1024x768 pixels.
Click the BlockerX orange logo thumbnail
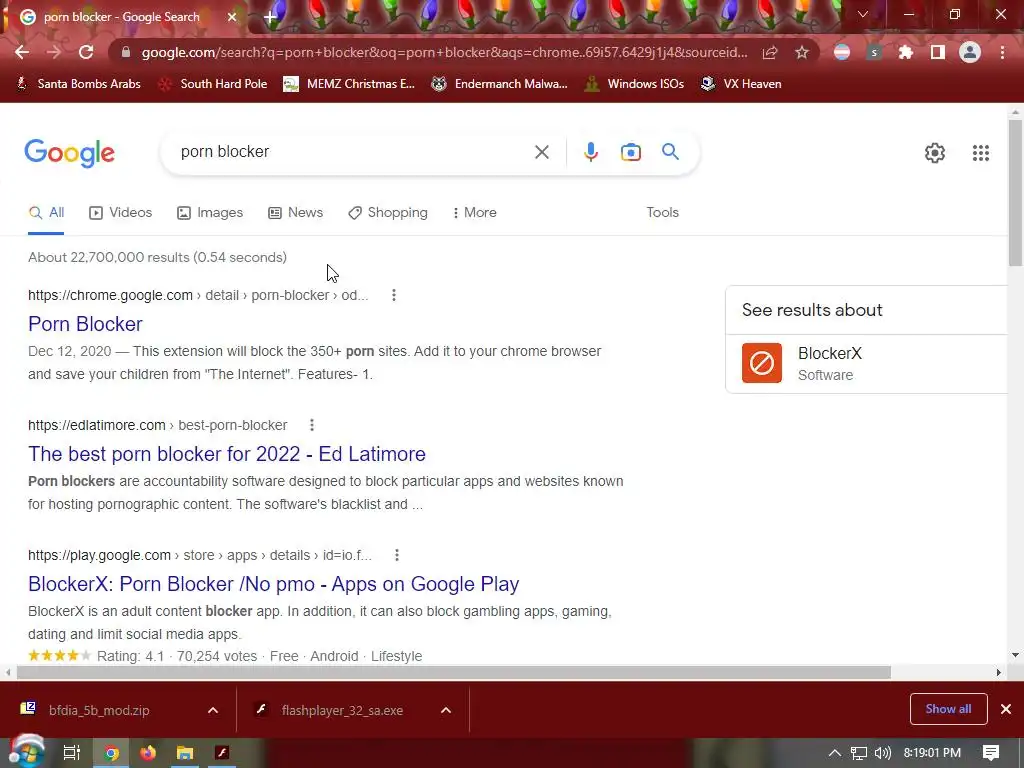tap(761, 363)
